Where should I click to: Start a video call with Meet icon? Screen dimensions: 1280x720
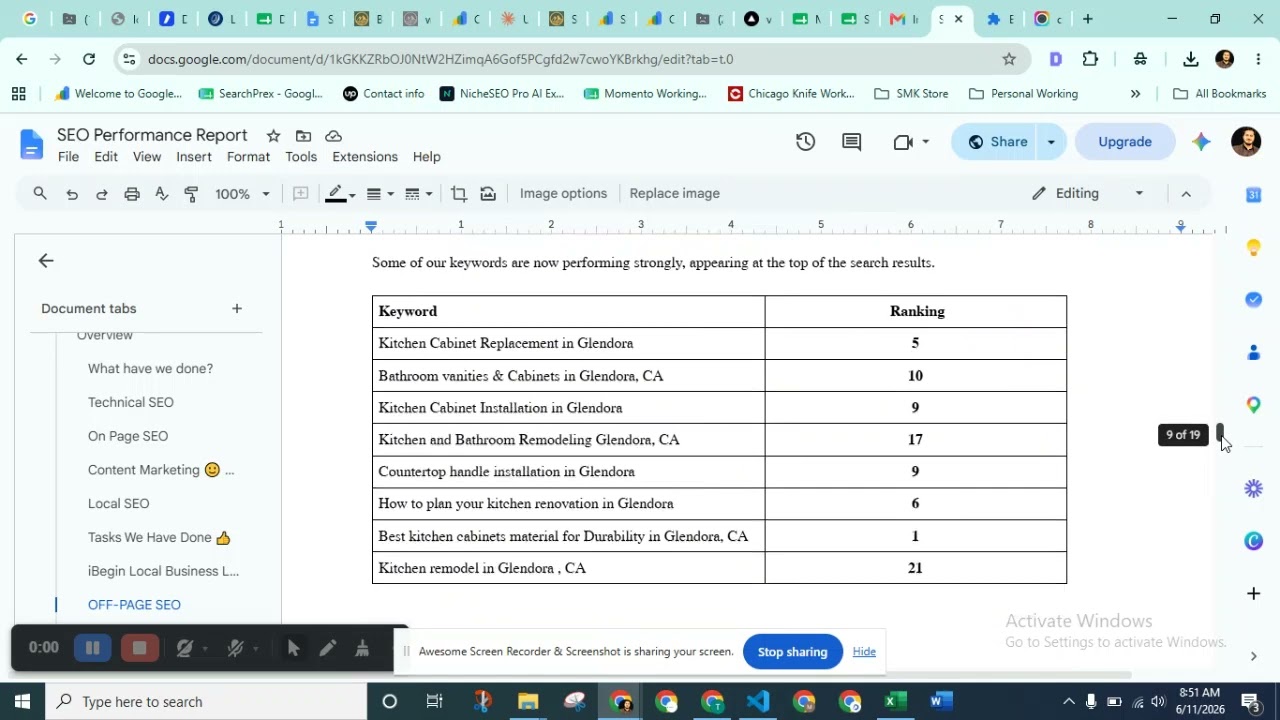pos(903,142)
